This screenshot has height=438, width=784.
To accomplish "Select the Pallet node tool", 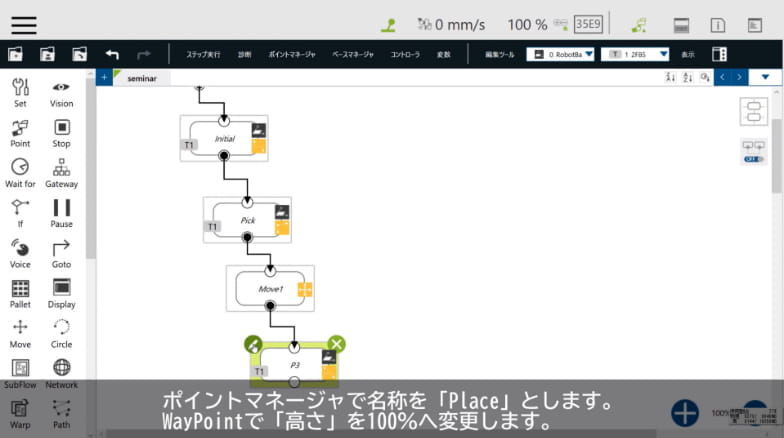I will tap(20, 294).
